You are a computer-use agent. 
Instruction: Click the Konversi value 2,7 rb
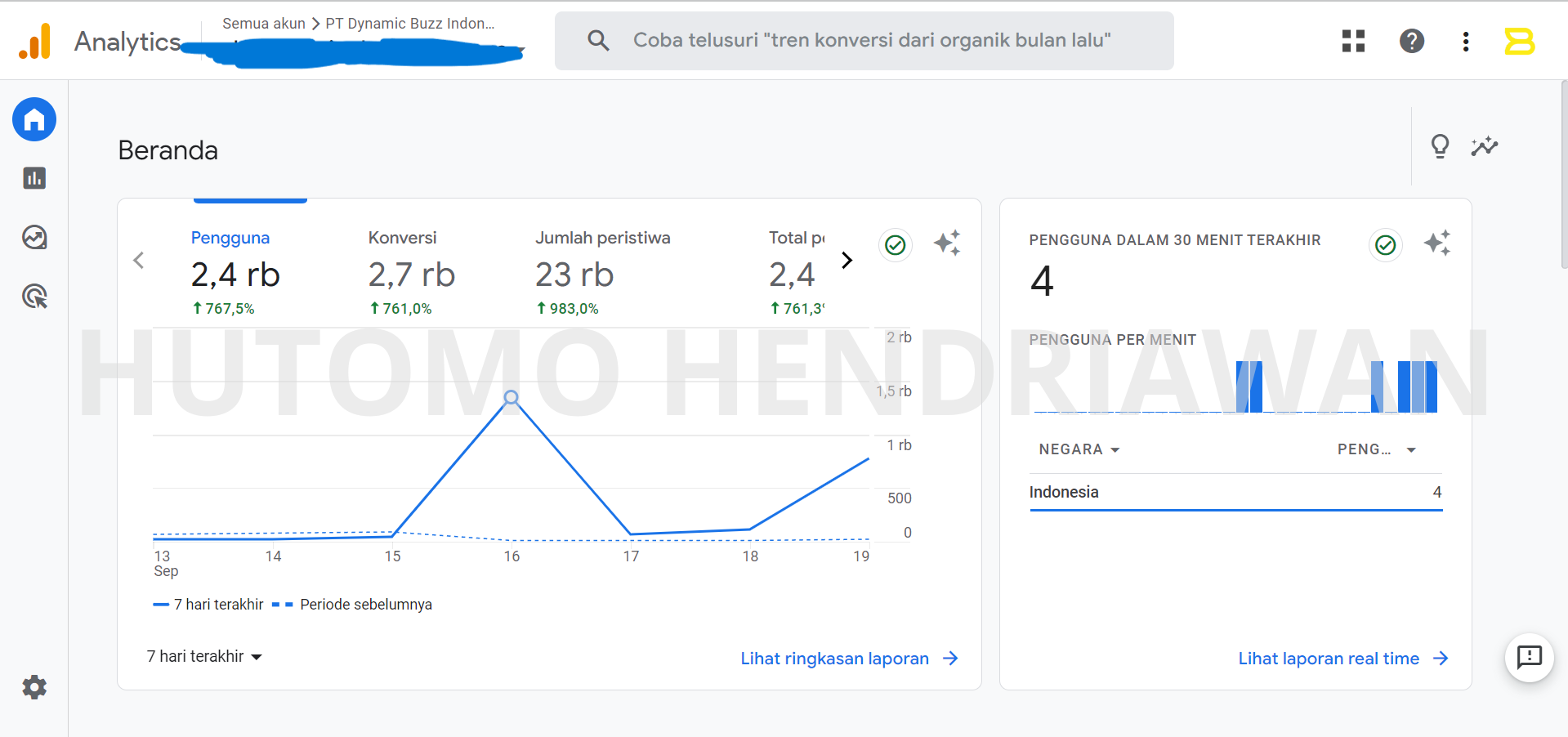(412, 275)
